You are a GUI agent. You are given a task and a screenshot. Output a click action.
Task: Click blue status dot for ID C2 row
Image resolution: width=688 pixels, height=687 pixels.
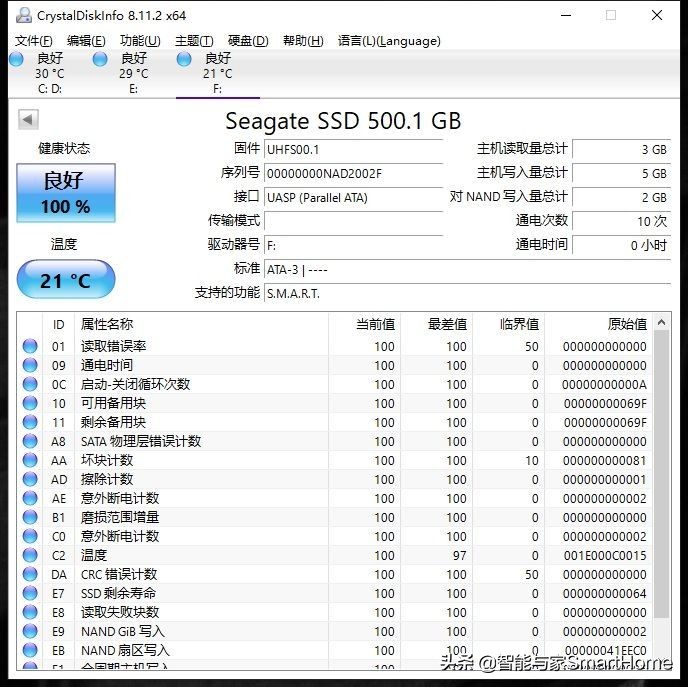coord(30,555)
